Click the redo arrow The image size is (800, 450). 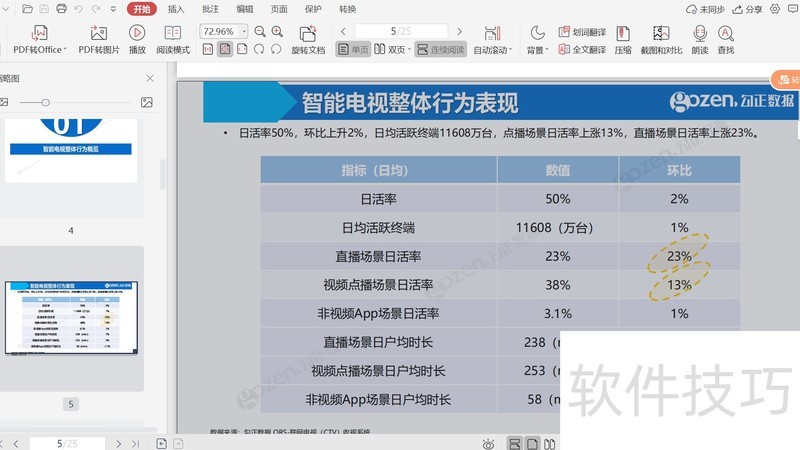point(96,9)
